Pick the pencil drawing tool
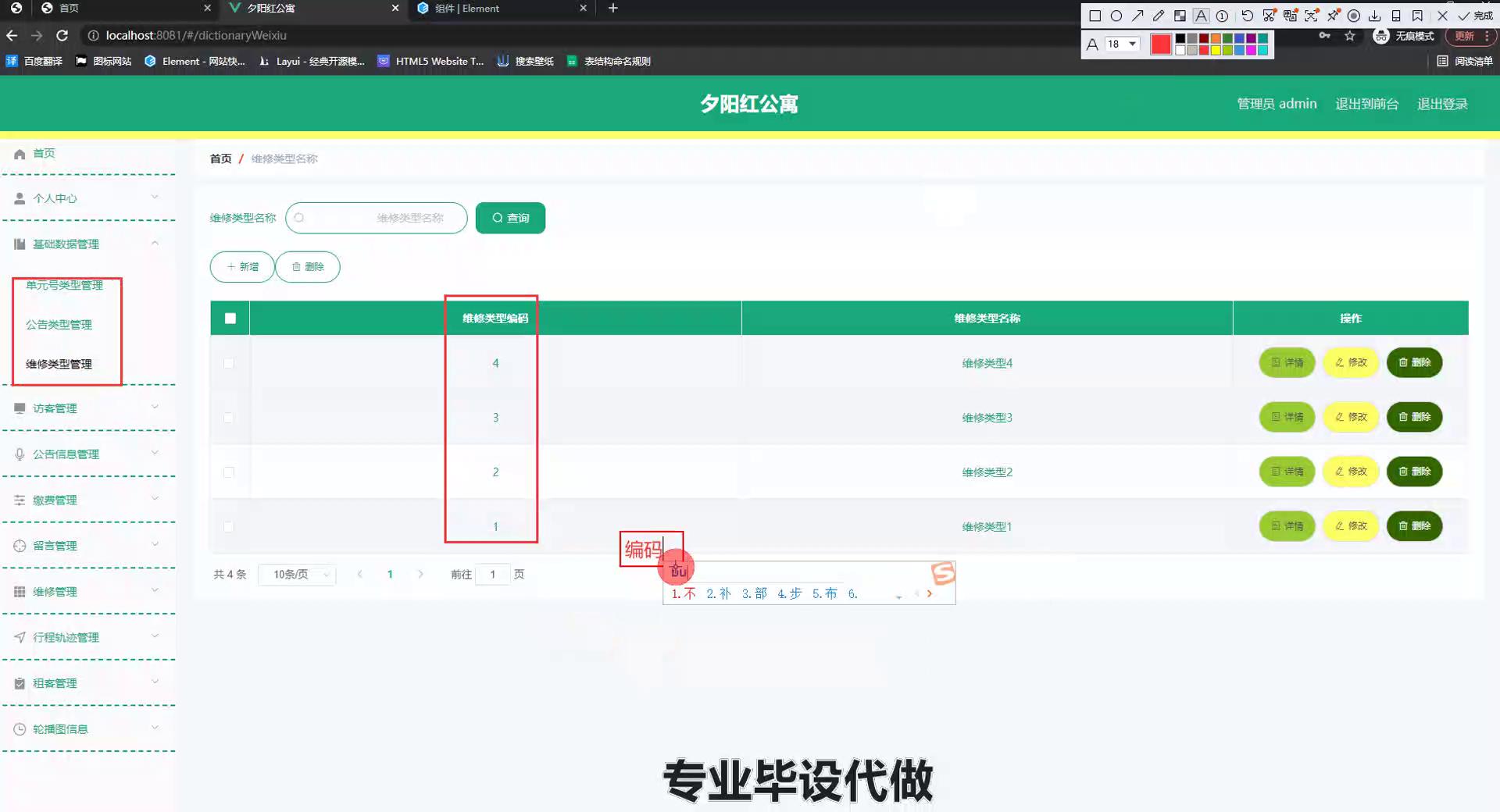 (1159, 16)
